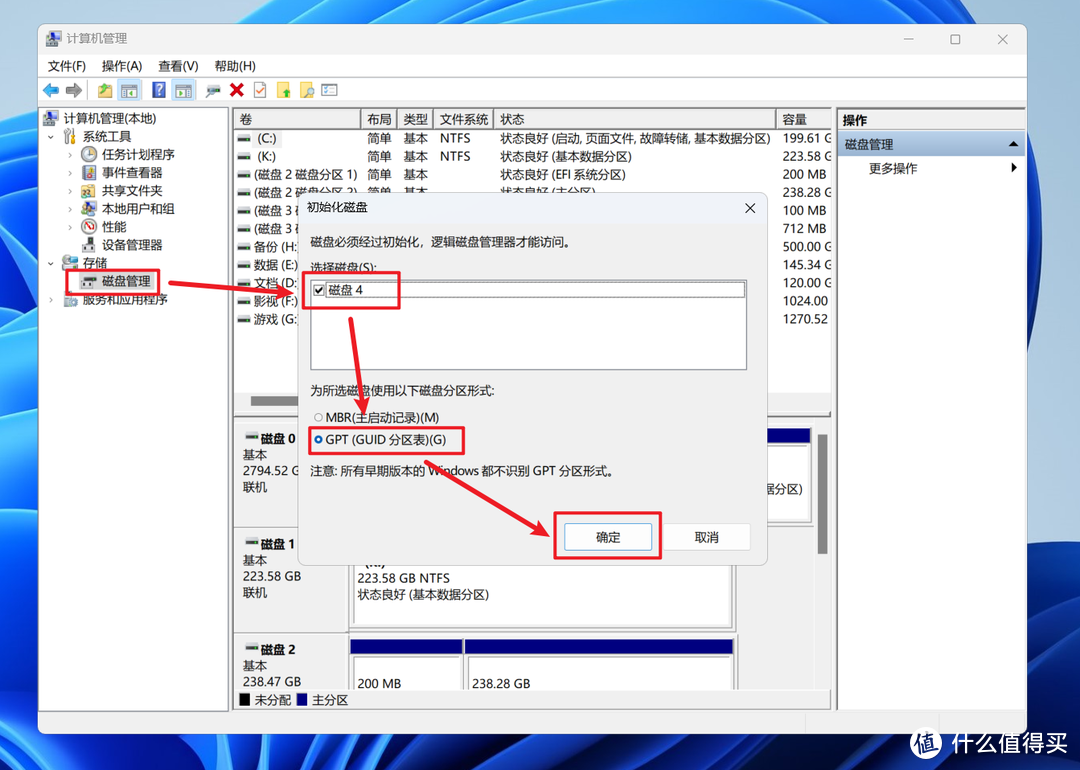
Task: Click the blue back arrow in toolbar
Action: [x=50, y=90]
